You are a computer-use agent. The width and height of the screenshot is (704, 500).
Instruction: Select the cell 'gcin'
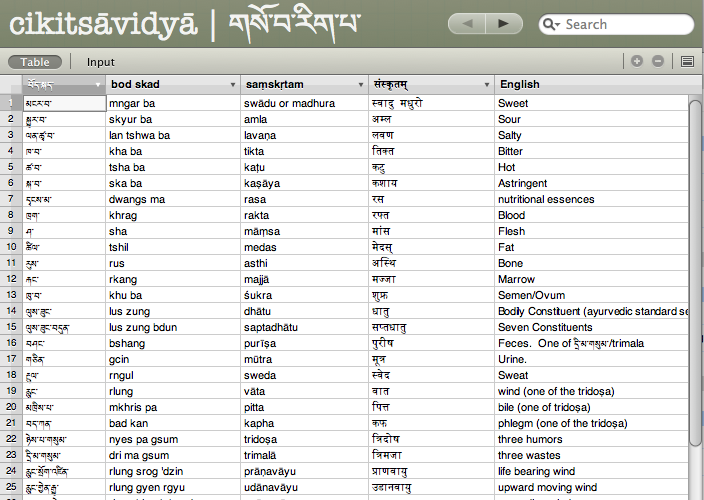pos(173,359)
